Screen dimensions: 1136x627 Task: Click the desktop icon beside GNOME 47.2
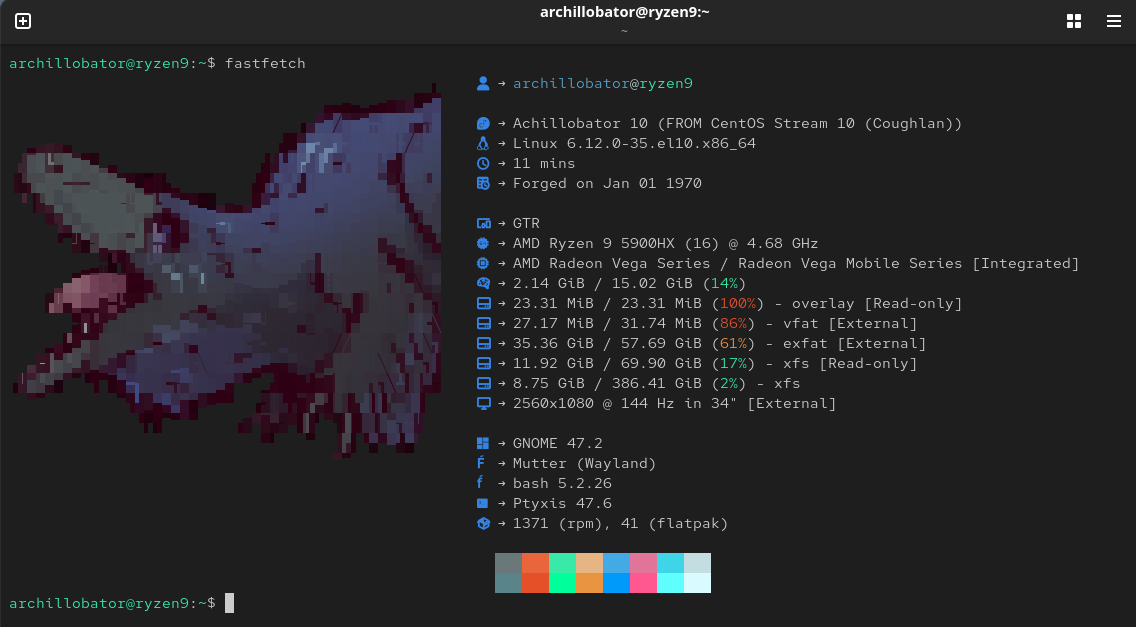coord(483,444)
